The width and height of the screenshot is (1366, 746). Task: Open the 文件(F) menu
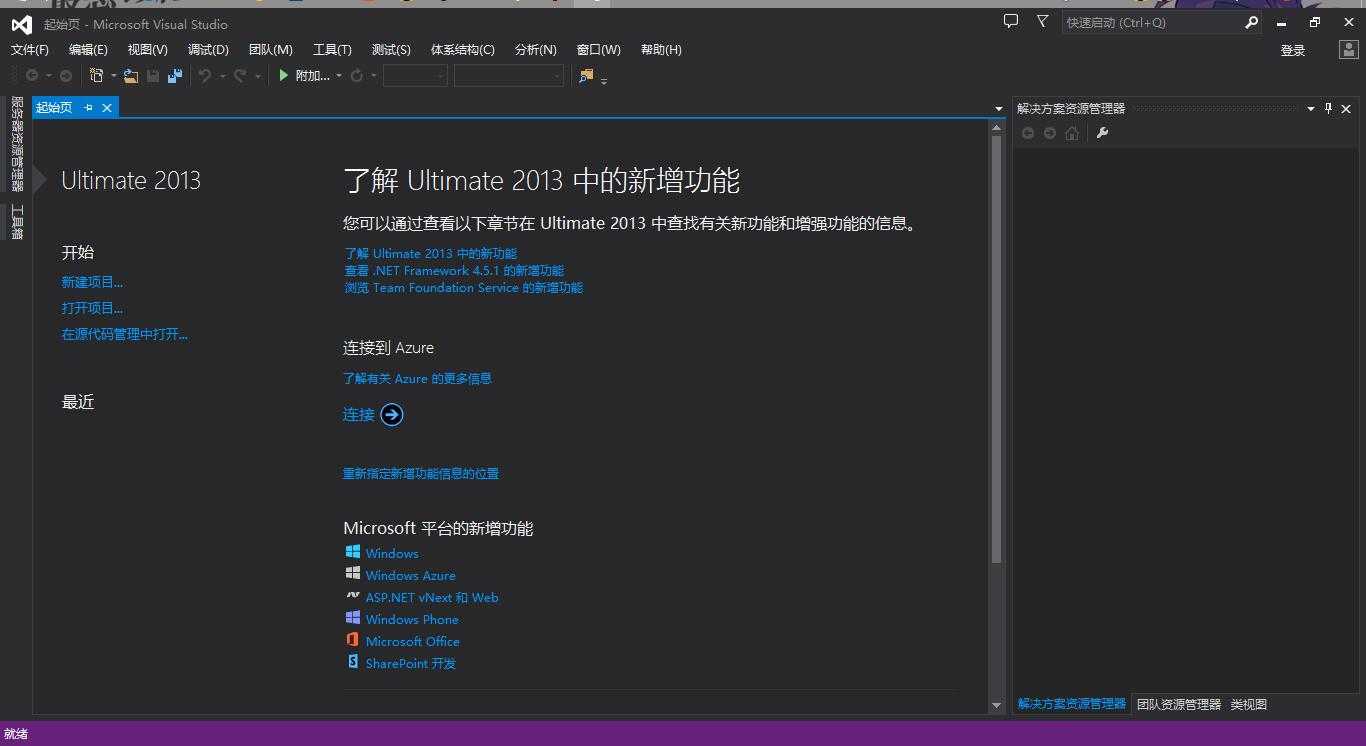point(30,49)
